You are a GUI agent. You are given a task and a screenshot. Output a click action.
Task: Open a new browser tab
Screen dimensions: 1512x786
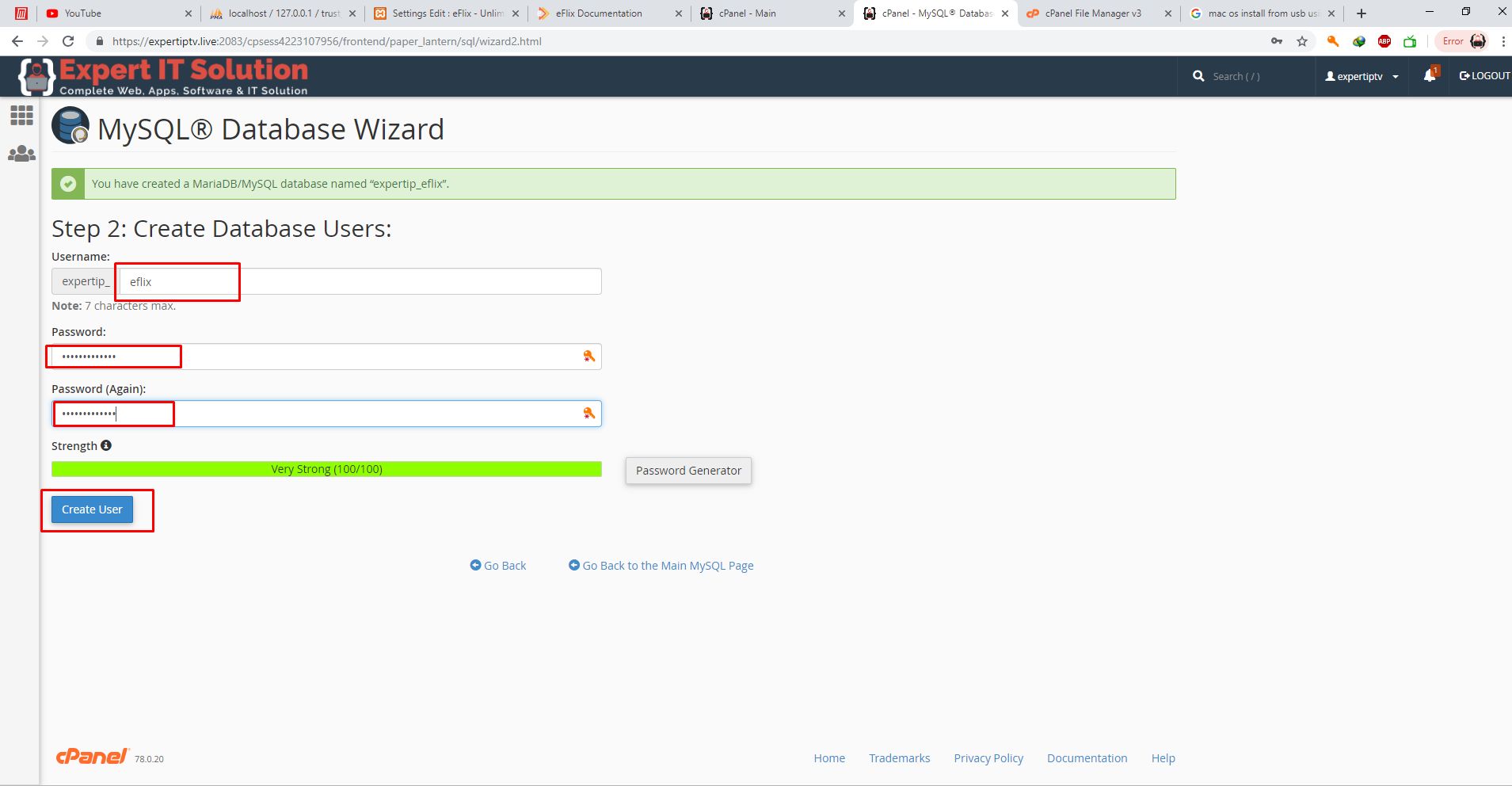click(1362, 13)
